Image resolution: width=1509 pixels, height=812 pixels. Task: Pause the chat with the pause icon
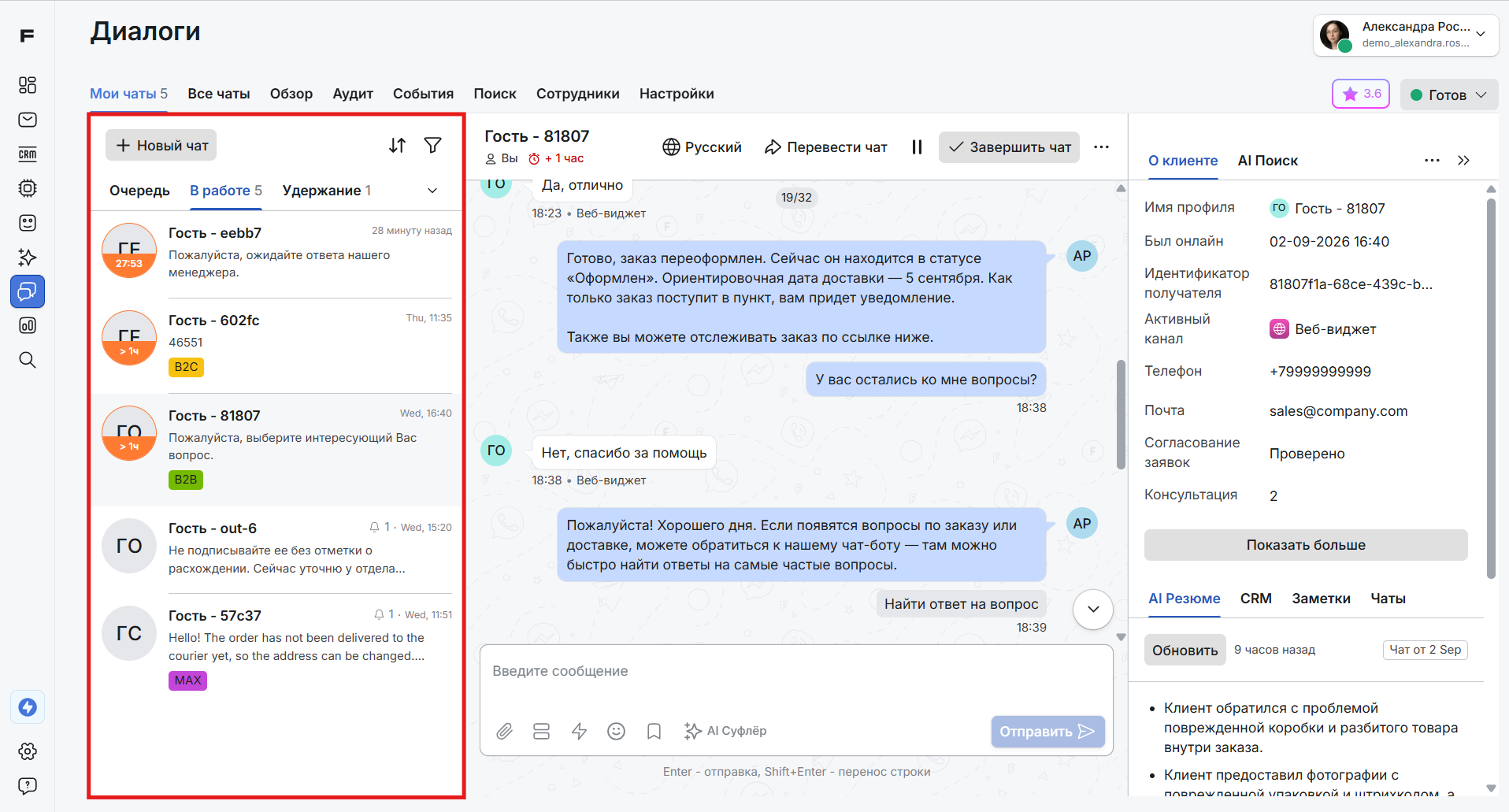917,147
